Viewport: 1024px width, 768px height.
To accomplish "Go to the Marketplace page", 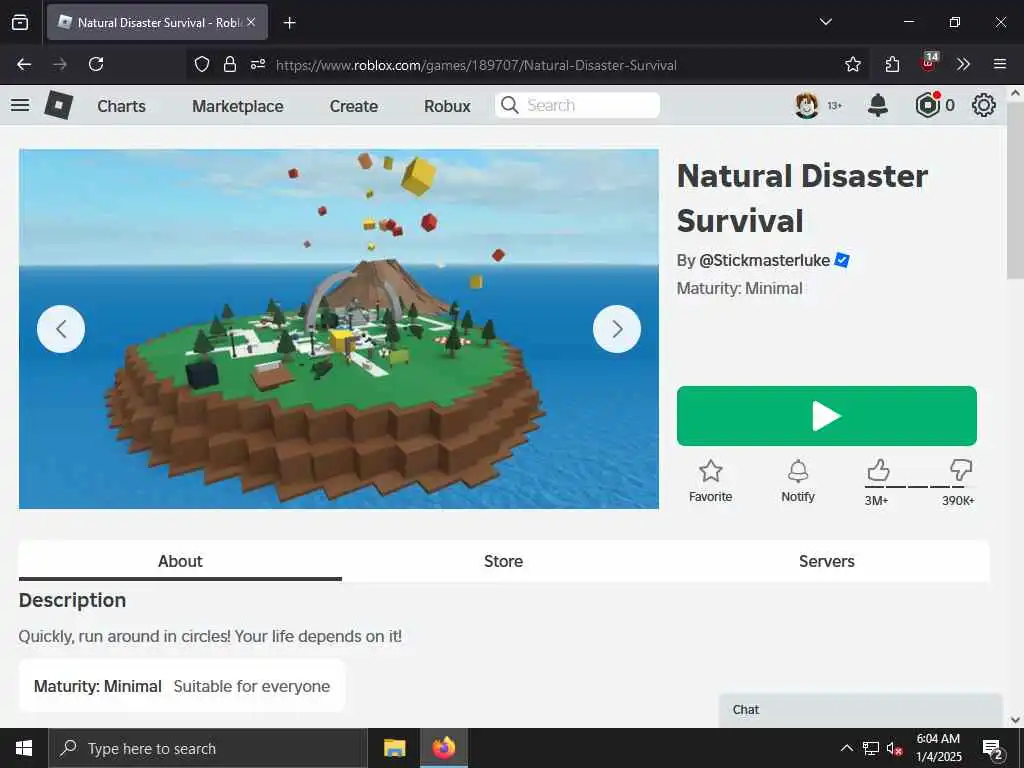I will pos(238,106).
